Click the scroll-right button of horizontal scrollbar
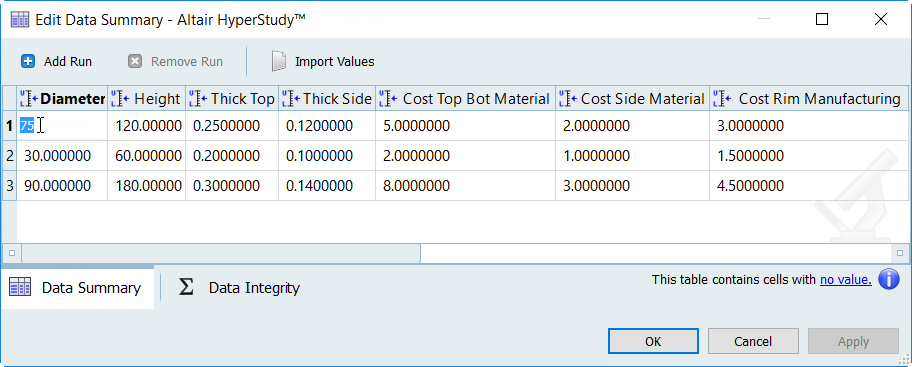This screenshot has width=912, height=367. tap(900, 253)
